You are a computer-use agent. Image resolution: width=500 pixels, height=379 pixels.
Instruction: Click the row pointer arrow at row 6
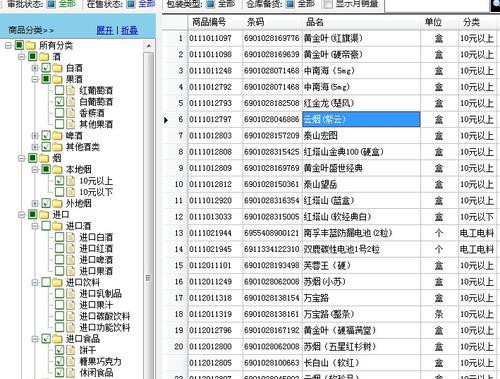click(166, 120)
